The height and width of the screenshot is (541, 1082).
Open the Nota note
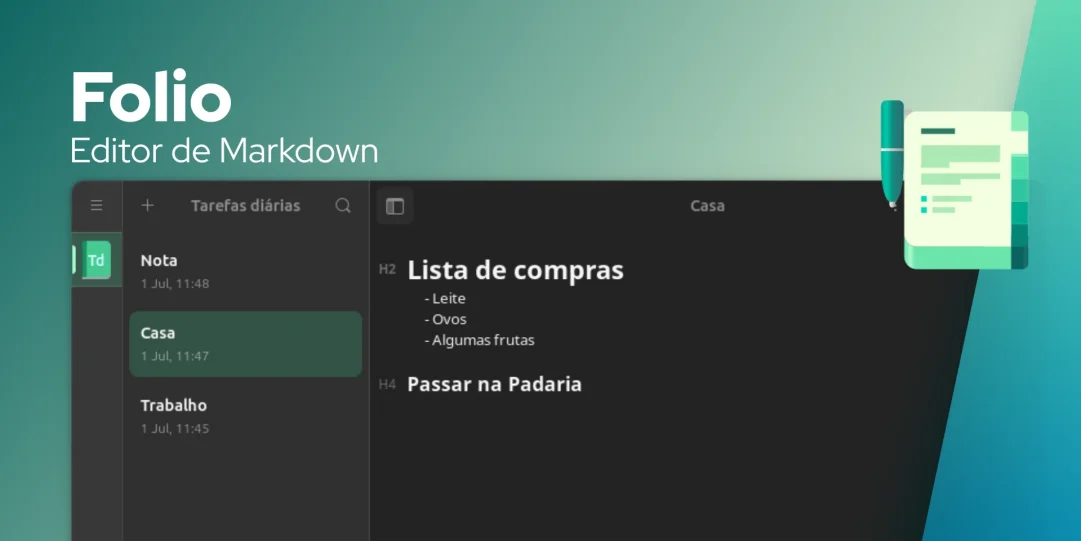[x=246, y=272]
